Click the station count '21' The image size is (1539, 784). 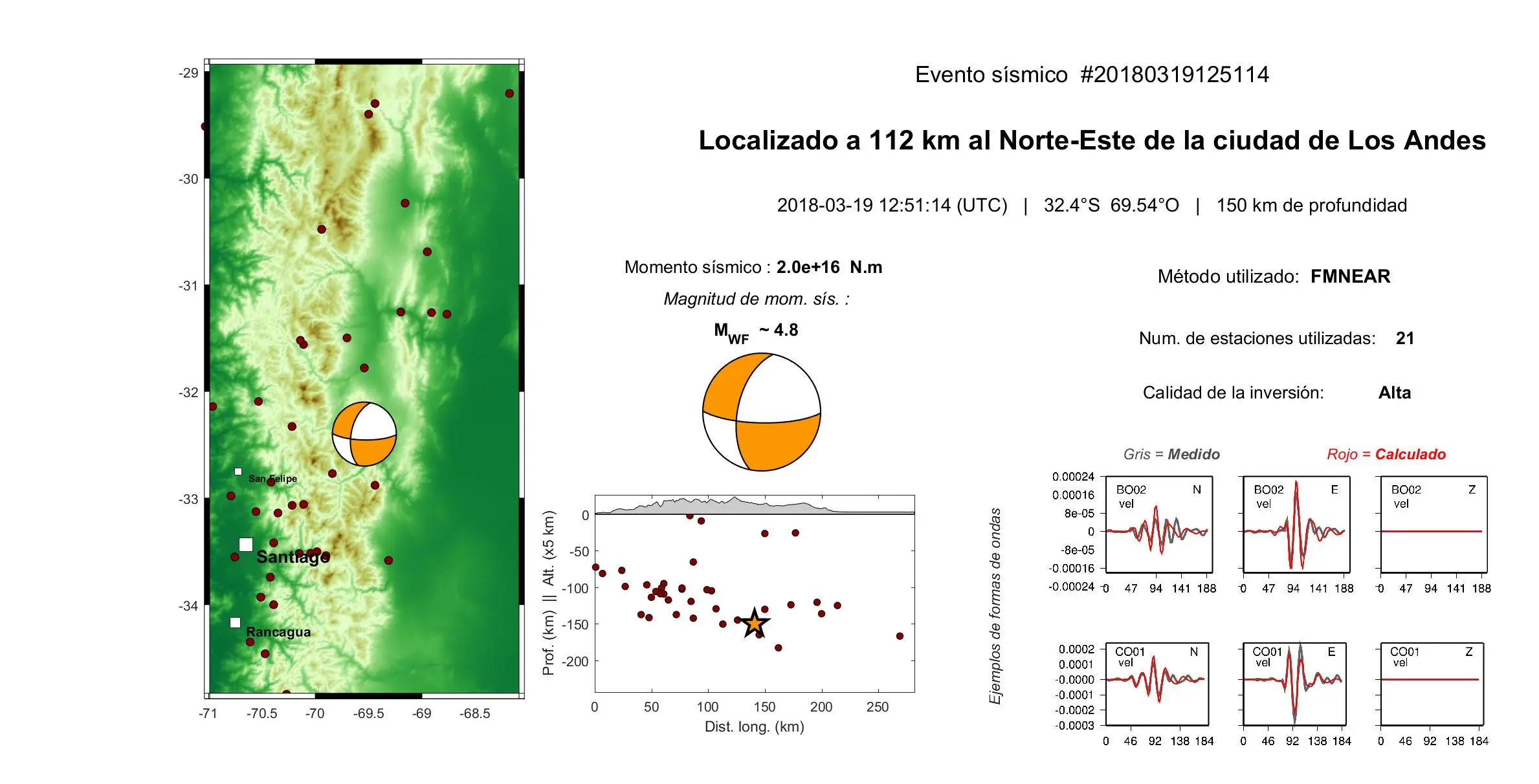pos(1405,338)
